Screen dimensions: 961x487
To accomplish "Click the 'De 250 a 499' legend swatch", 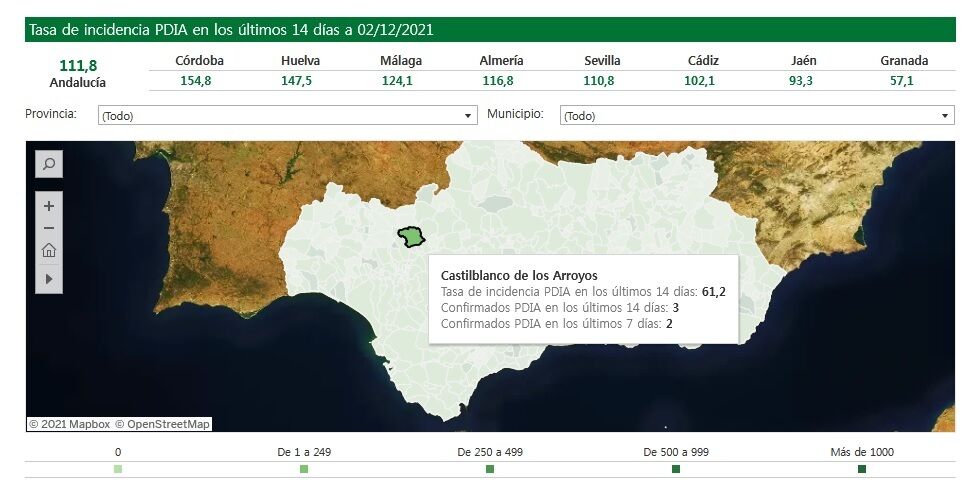I will (490, 469).
